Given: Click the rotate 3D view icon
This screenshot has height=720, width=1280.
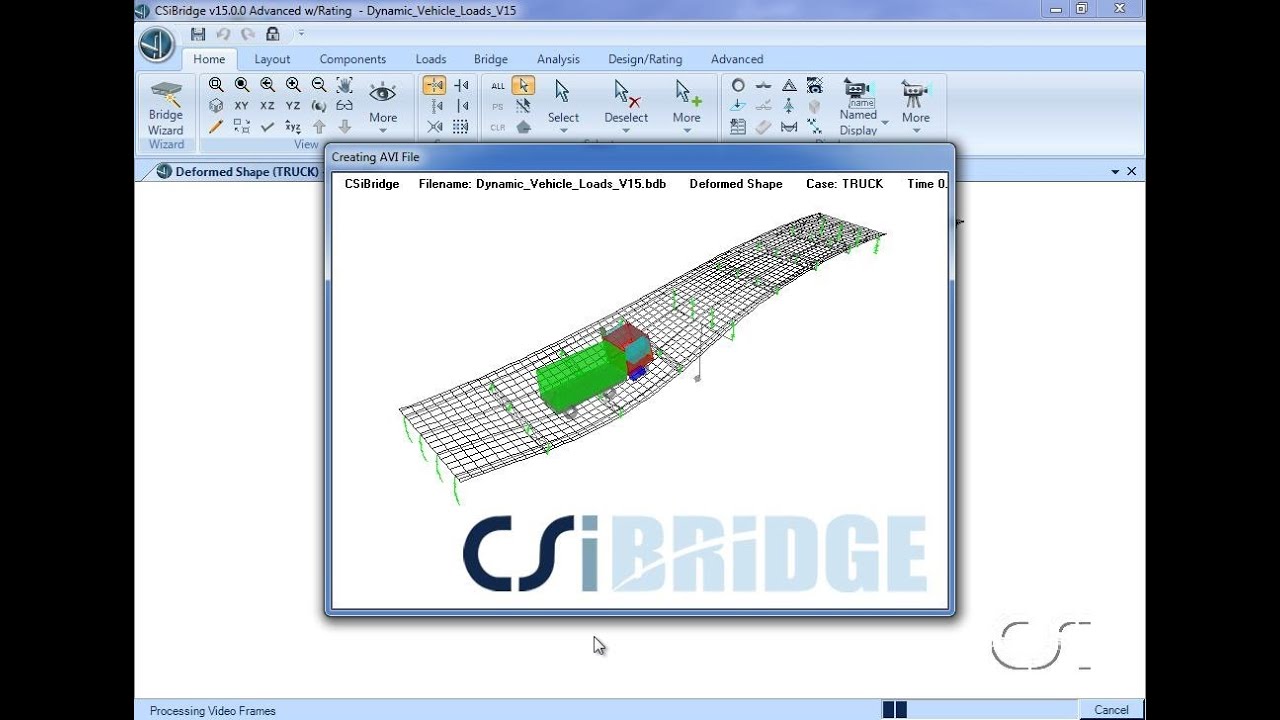Looking at the screenshot, I should tap(319, 106).
